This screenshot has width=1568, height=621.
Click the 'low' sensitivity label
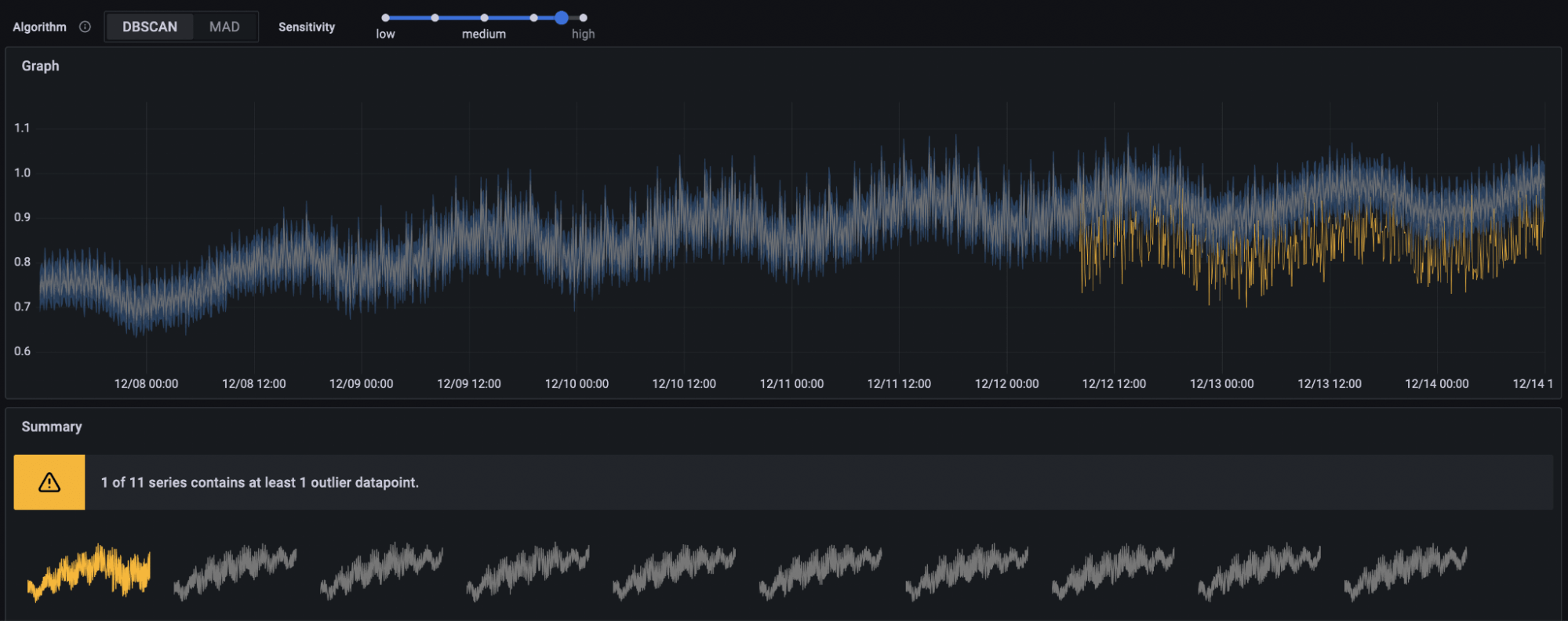[385, 34]
